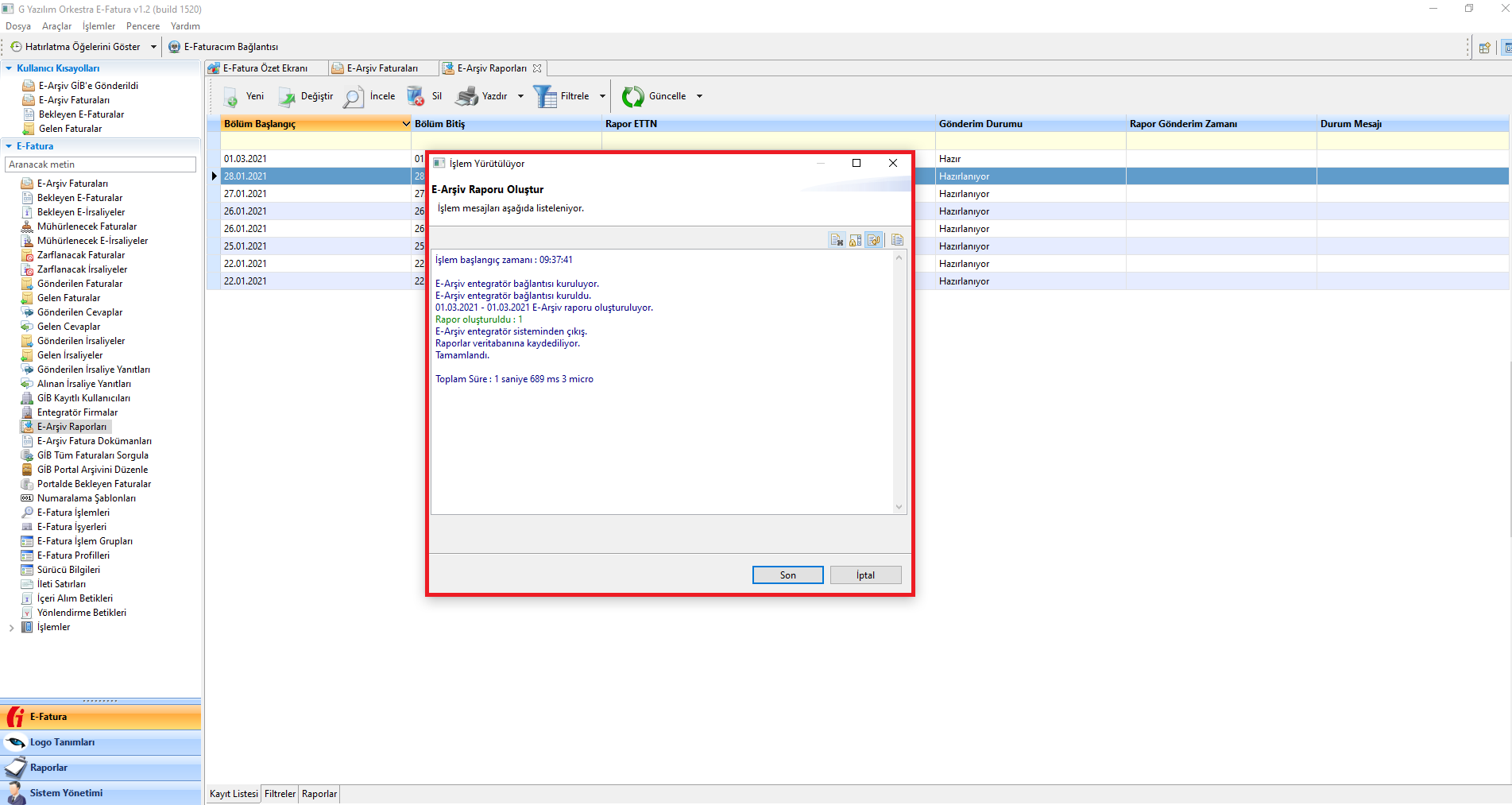Click the Değiştir edit icon
The image size is (1512, 805).
(x=286, y=97)
